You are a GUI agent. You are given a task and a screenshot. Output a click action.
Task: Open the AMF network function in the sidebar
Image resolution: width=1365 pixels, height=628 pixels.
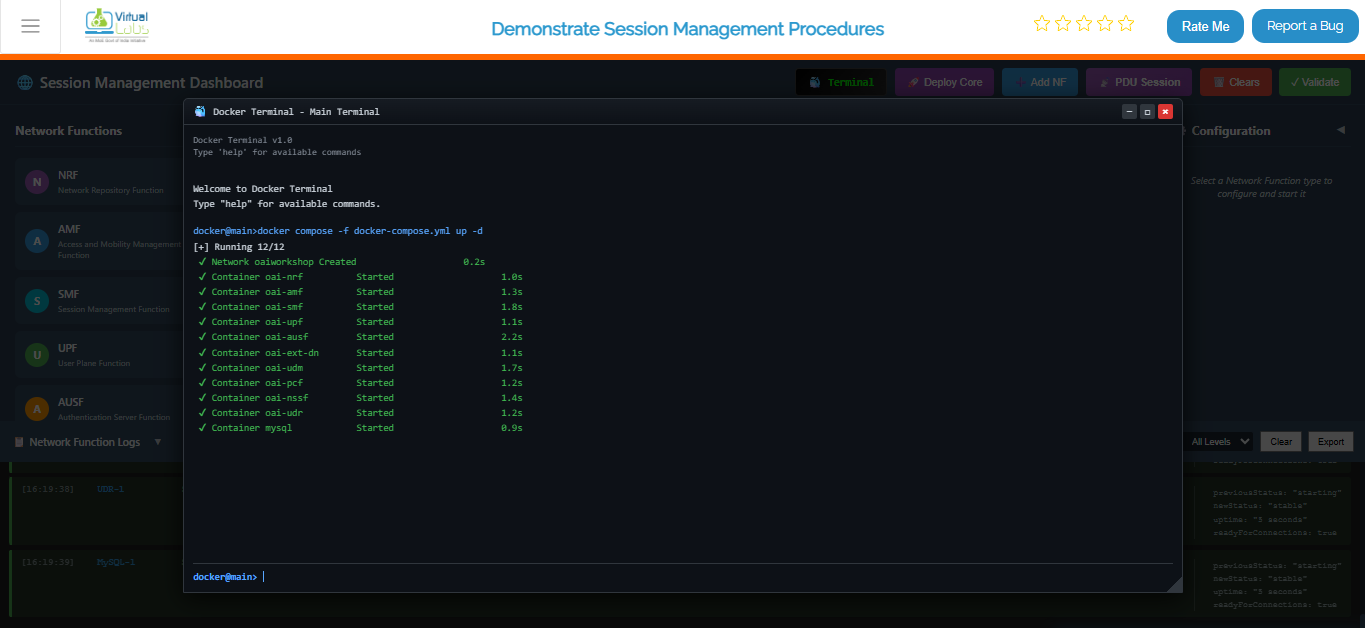35,241
